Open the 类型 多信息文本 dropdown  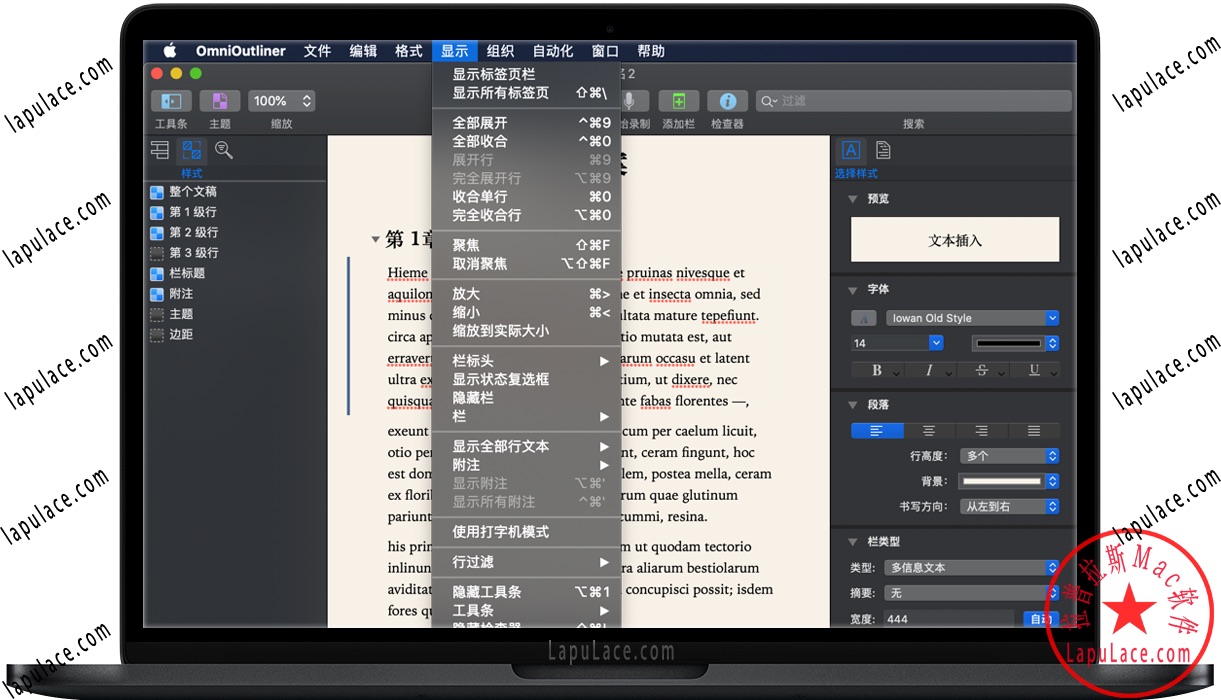tap(972, 567)
